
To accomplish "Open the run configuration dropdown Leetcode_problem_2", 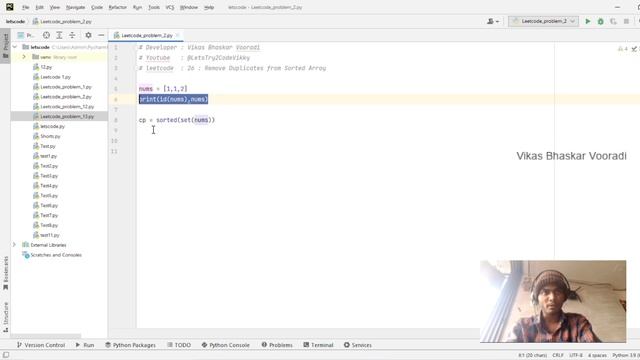I will click(543, 21).
